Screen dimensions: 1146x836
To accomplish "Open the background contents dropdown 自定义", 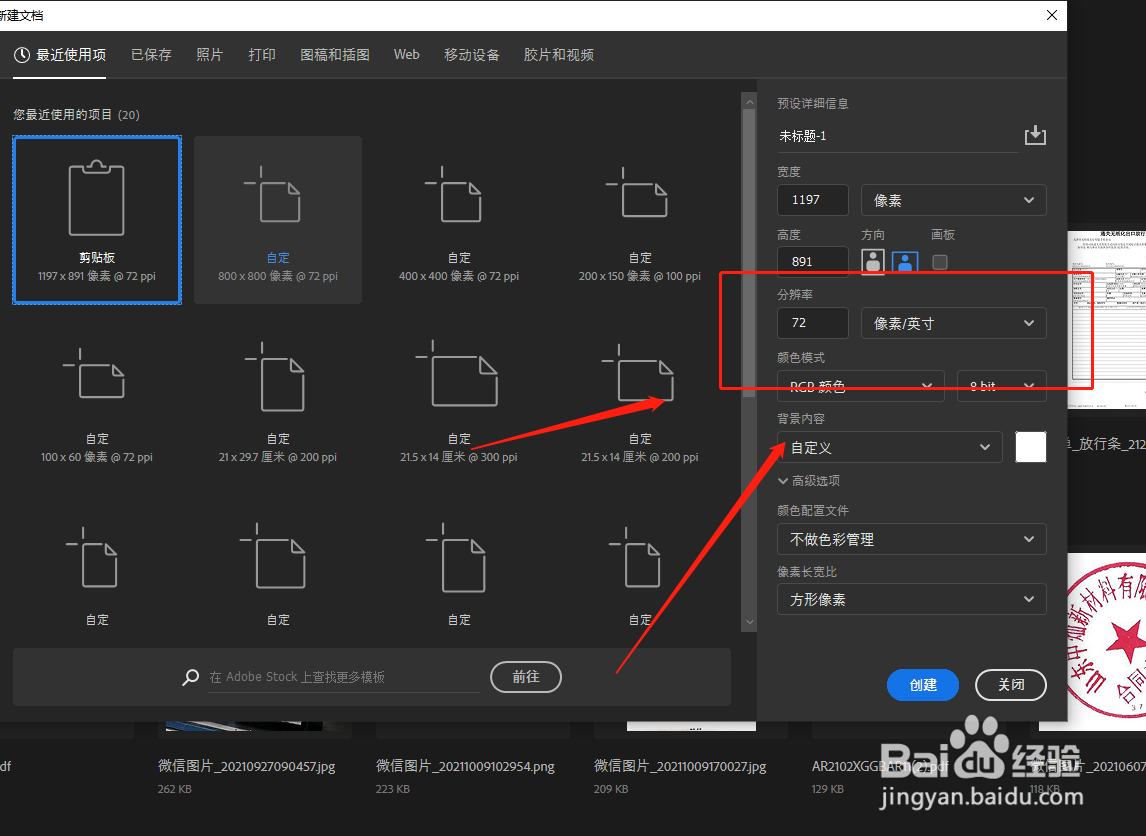I will [x=889, y=447].
